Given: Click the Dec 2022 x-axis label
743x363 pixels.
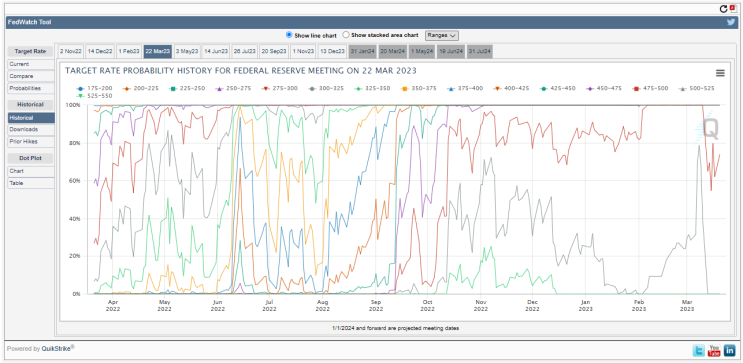Looking at the screenshot, I should [x=532, y=305].
